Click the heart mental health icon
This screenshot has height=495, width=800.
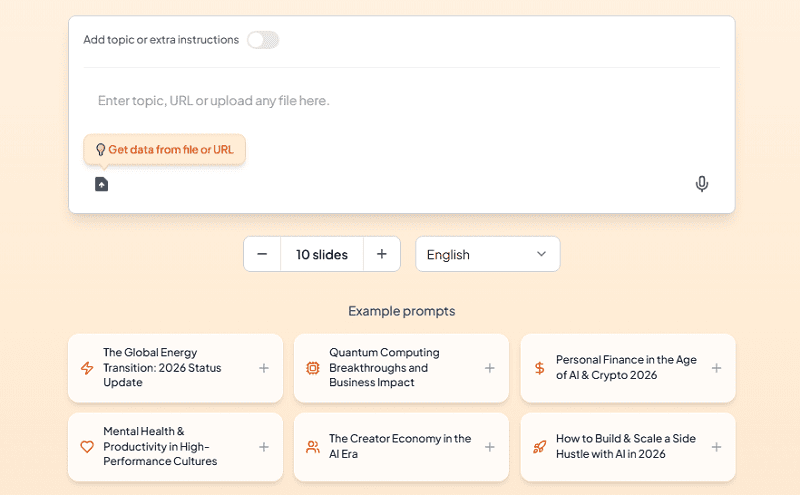pyautogui.click(x=87, y=447)
